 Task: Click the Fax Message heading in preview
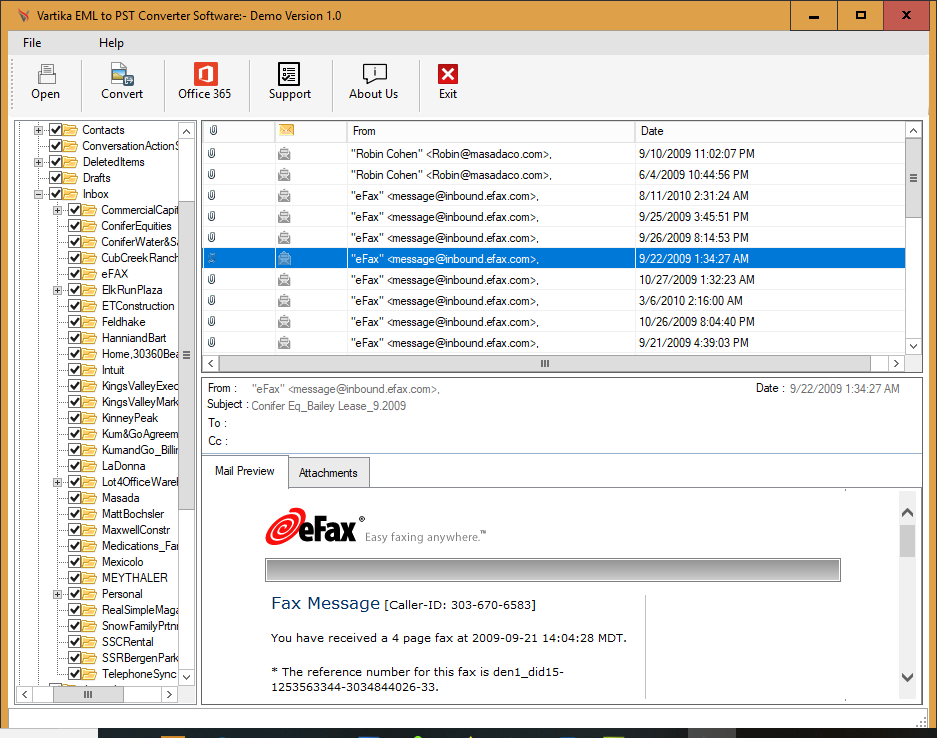tap(325, 604)
